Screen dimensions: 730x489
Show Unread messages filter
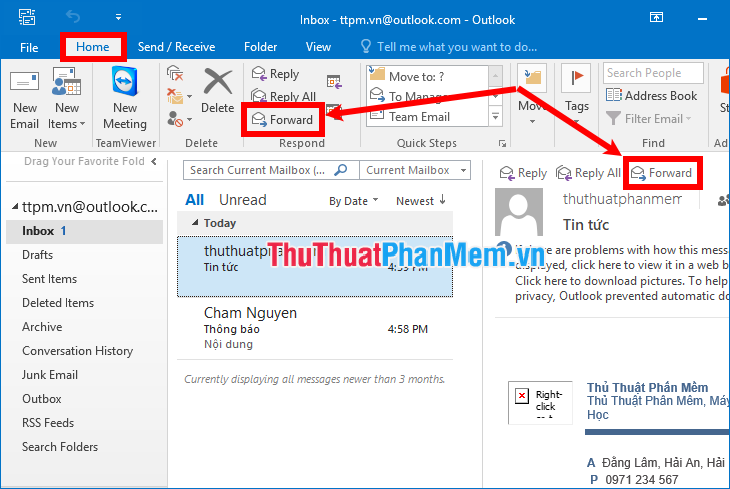coord(243,200)
